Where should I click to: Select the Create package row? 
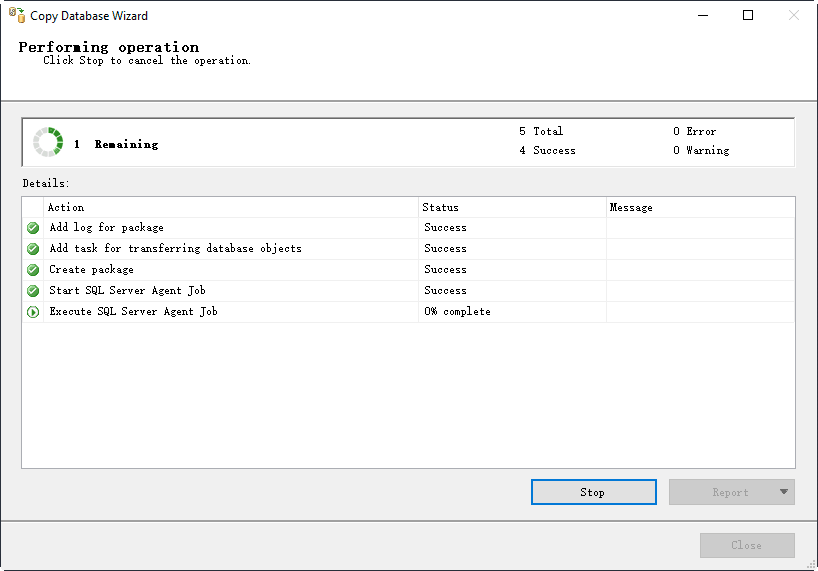click(x=92, y=270)
